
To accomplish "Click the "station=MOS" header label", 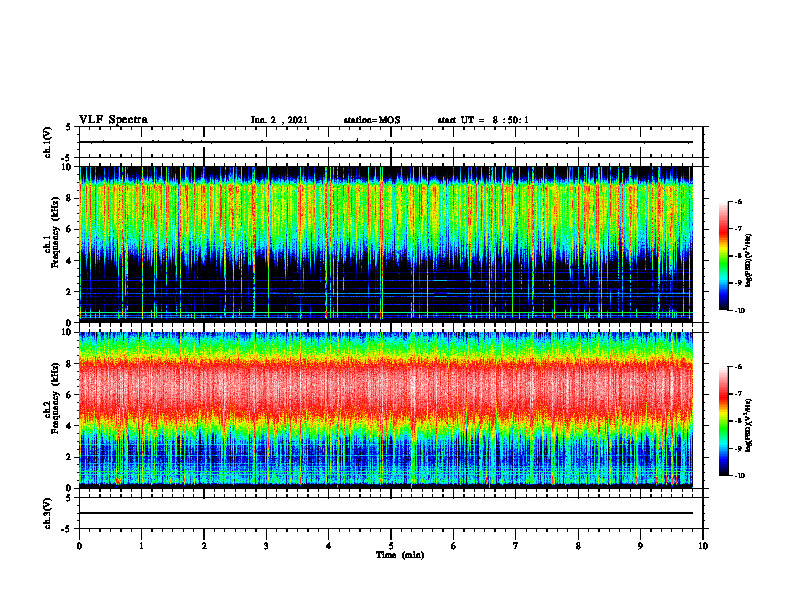I will click(x=372, y=120).
